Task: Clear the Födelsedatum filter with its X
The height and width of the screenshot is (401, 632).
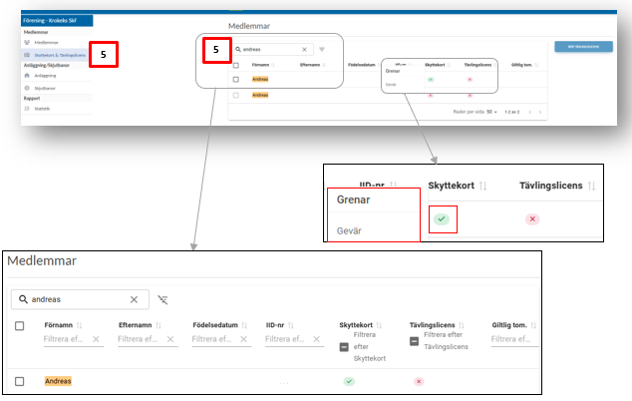Action: [x=244, y=339]
